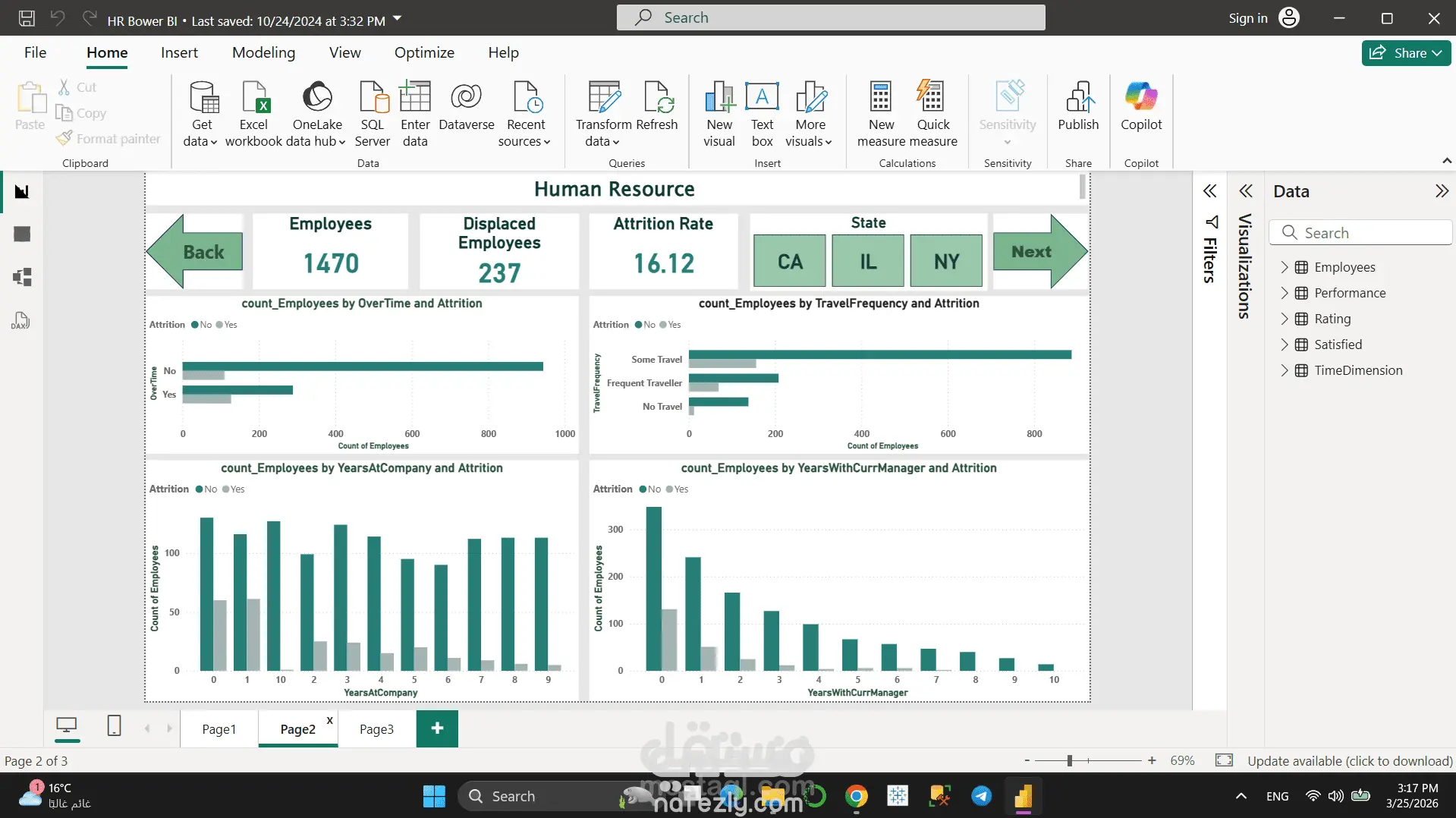Create a New measure
Image resolution: width=1456 pixels, height=818 pixels.
coord(881,114)
